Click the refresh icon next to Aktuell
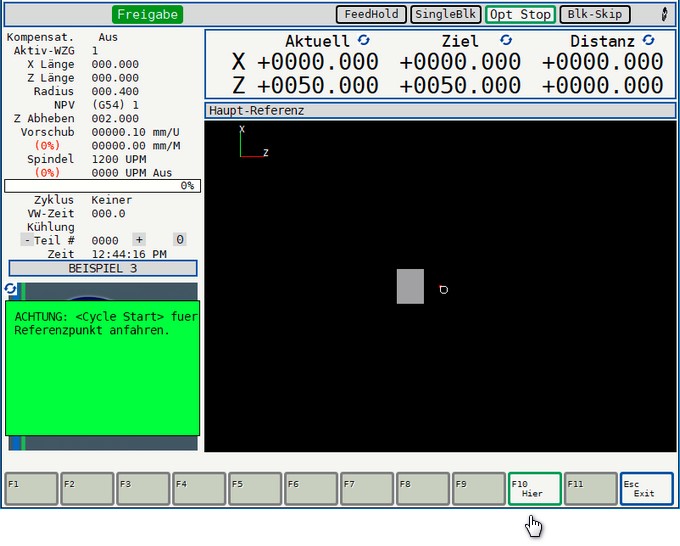 click(363, 40)
